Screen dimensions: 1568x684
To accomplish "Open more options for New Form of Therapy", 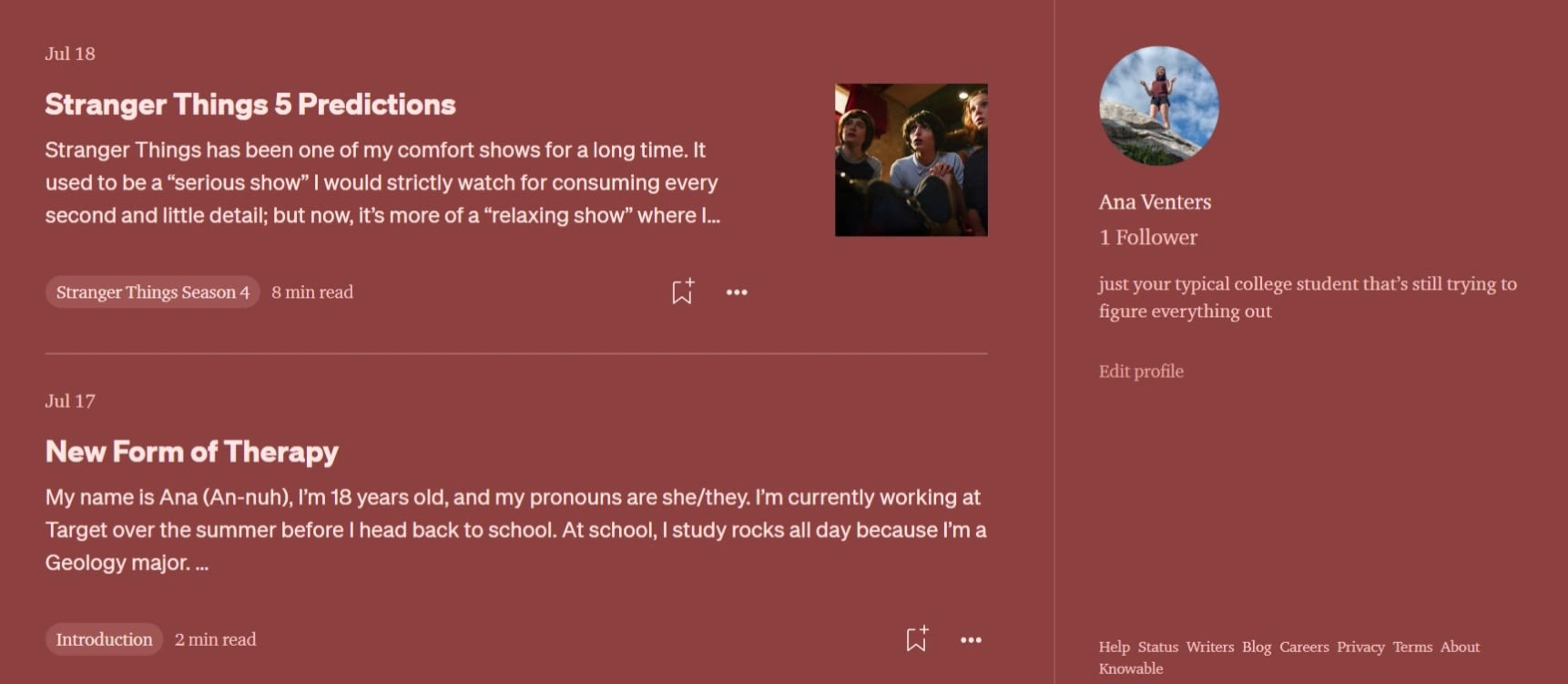I will [971, 640].
